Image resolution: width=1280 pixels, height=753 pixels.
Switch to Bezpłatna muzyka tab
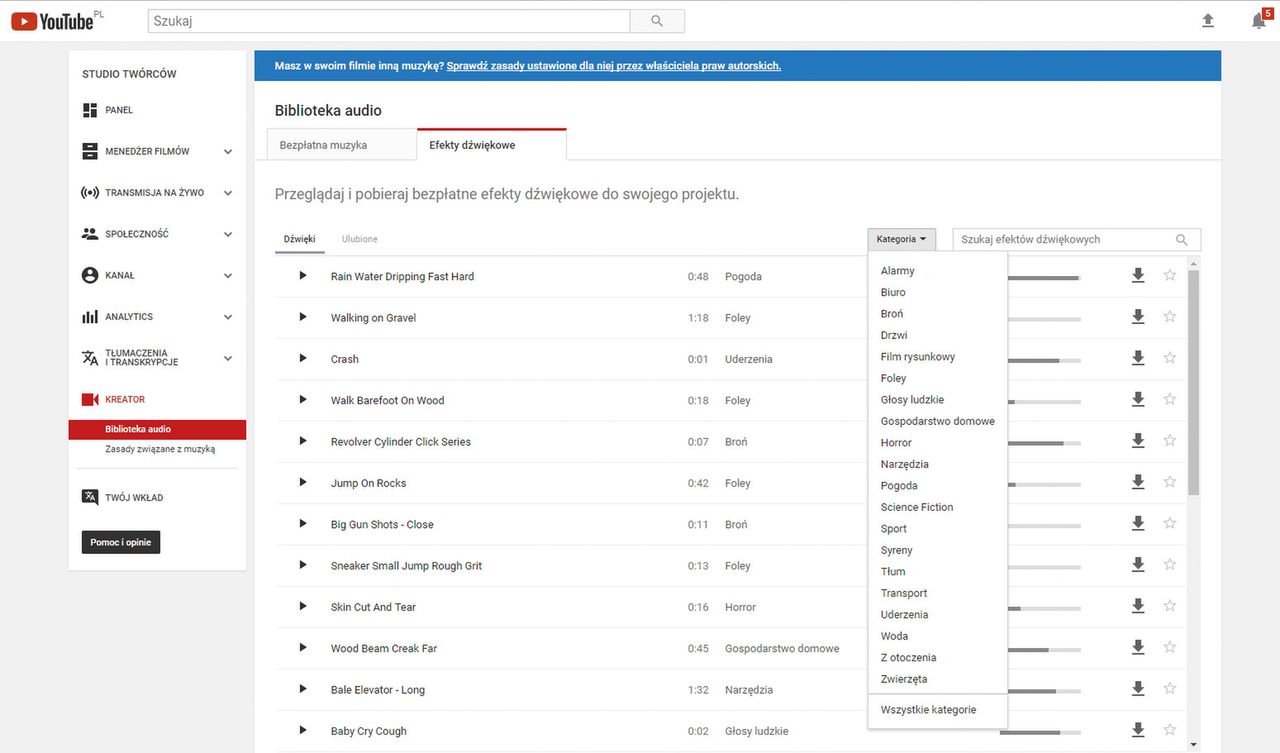[x=342, y=145]
